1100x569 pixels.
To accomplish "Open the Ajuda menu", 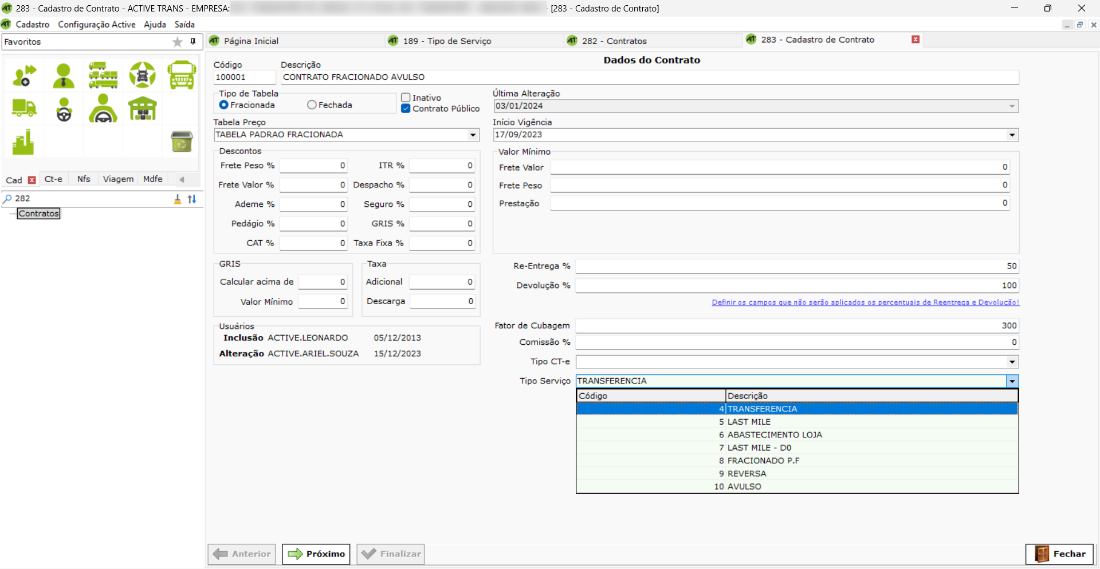I will 155,24.
